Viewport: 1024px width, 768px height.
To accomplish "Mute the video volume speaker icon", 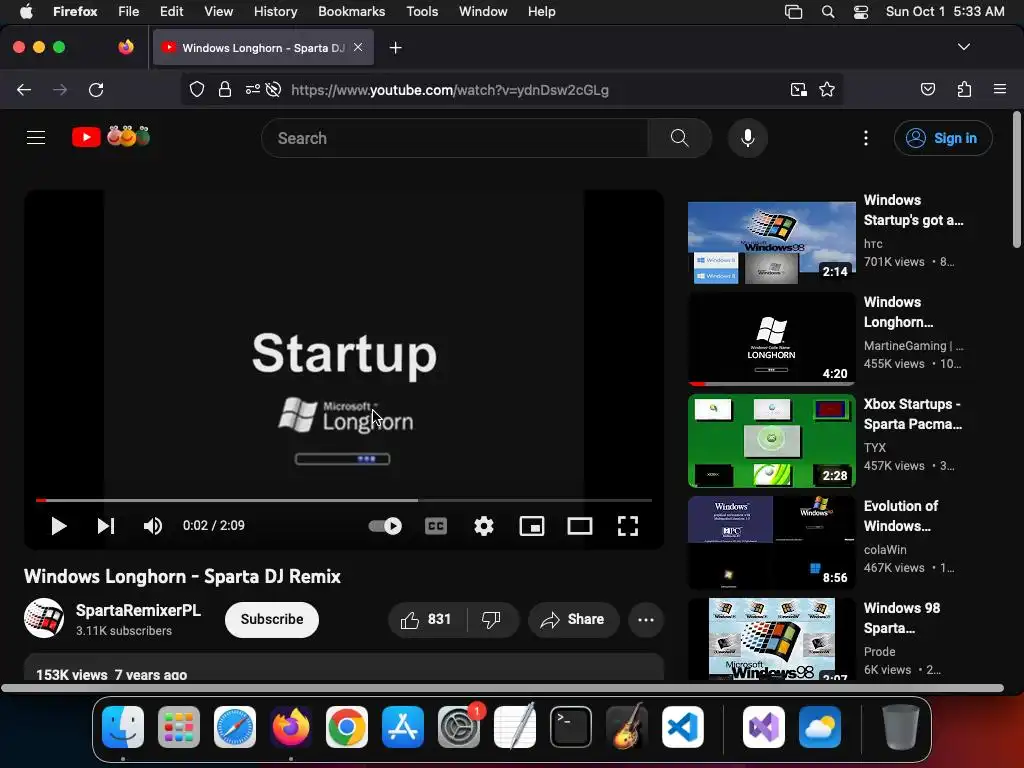I will point(153,526).
